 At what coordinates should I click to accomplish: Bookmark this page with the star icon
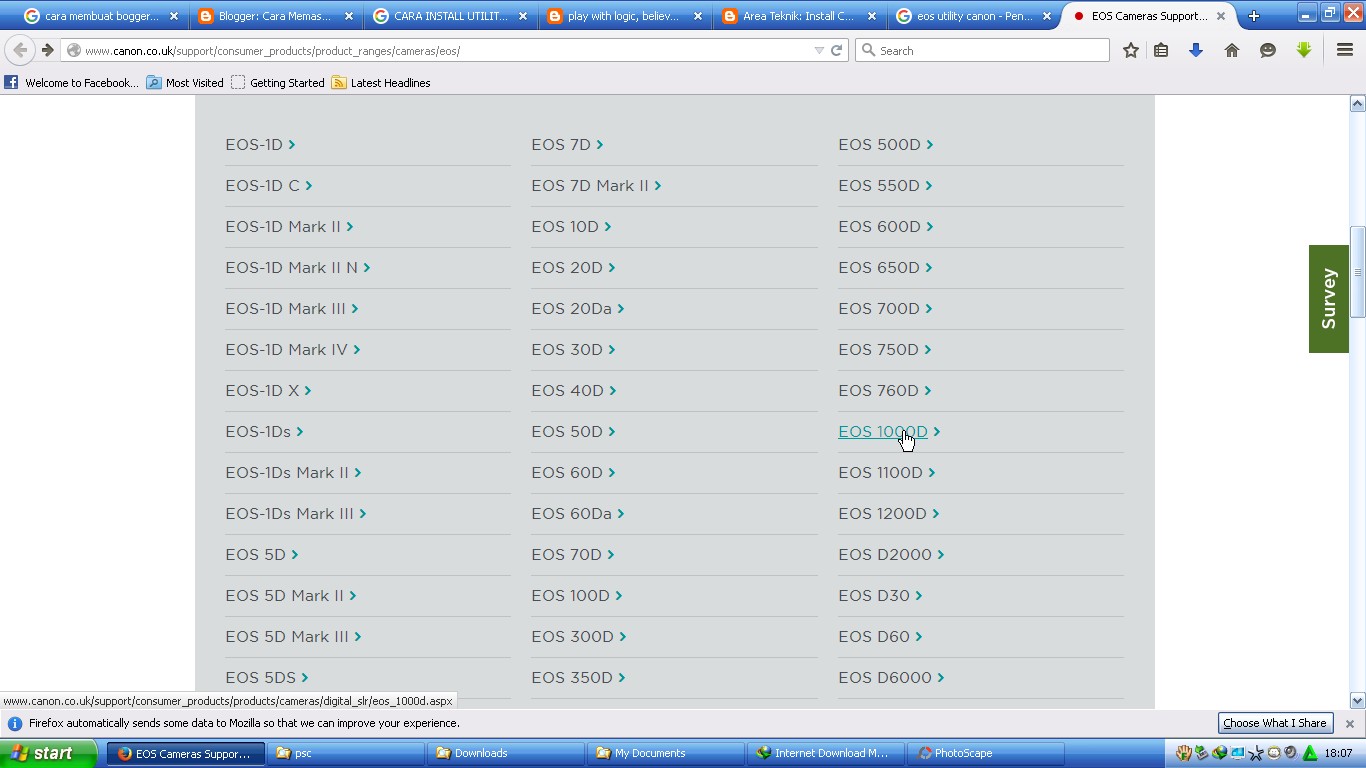point(1131,50)
